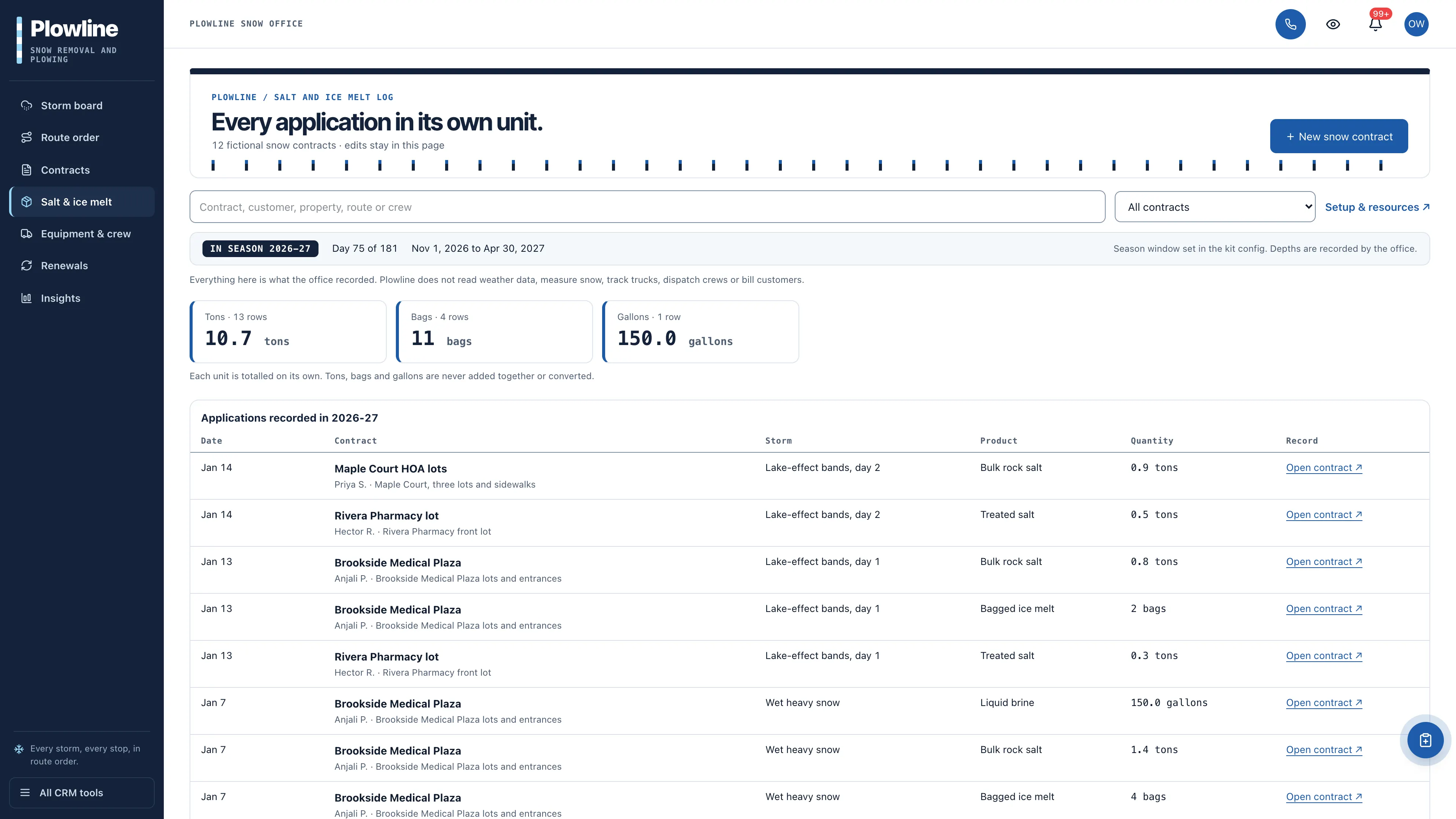
Task: Select the Bags 4 rows summary card
Action: (x=494, y=332)
